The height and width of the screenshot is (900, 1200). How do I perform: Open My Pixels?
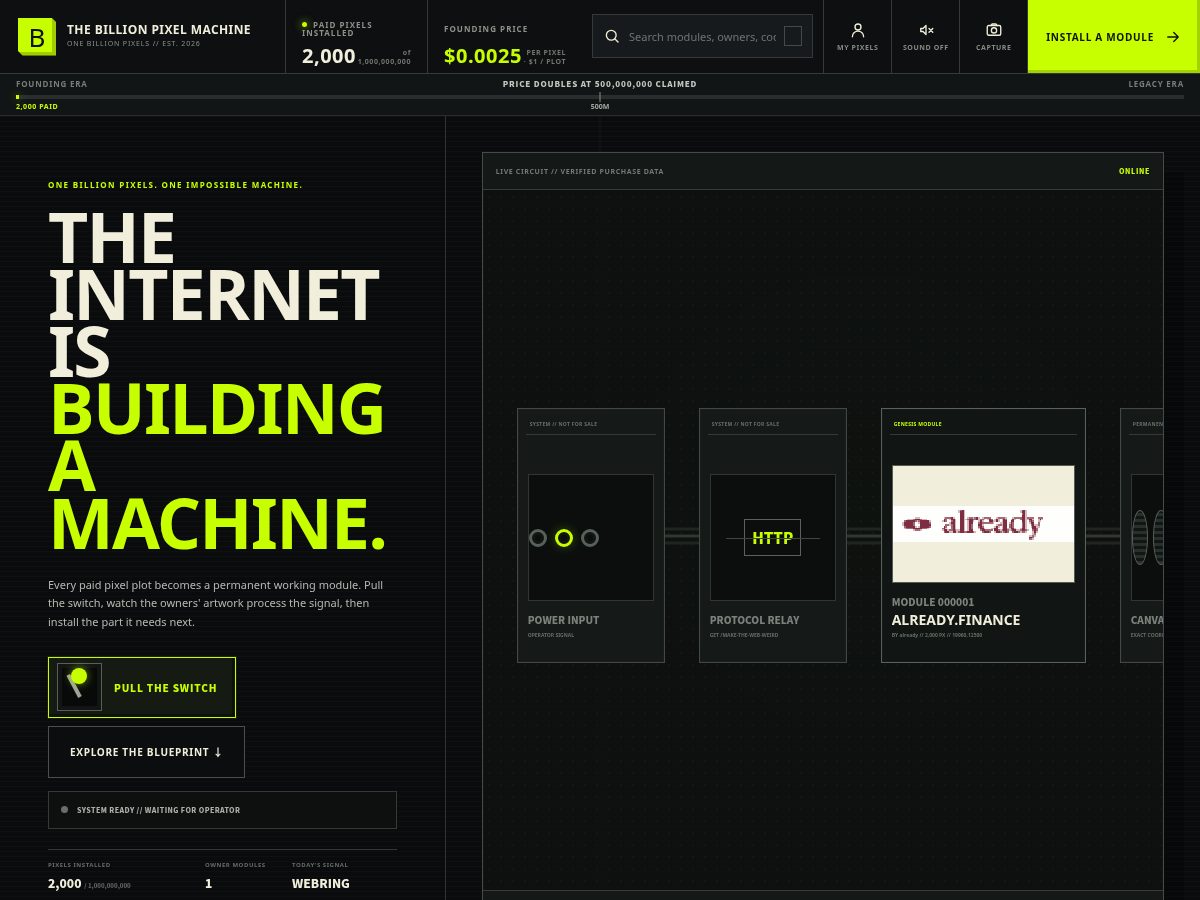point(857,37)
